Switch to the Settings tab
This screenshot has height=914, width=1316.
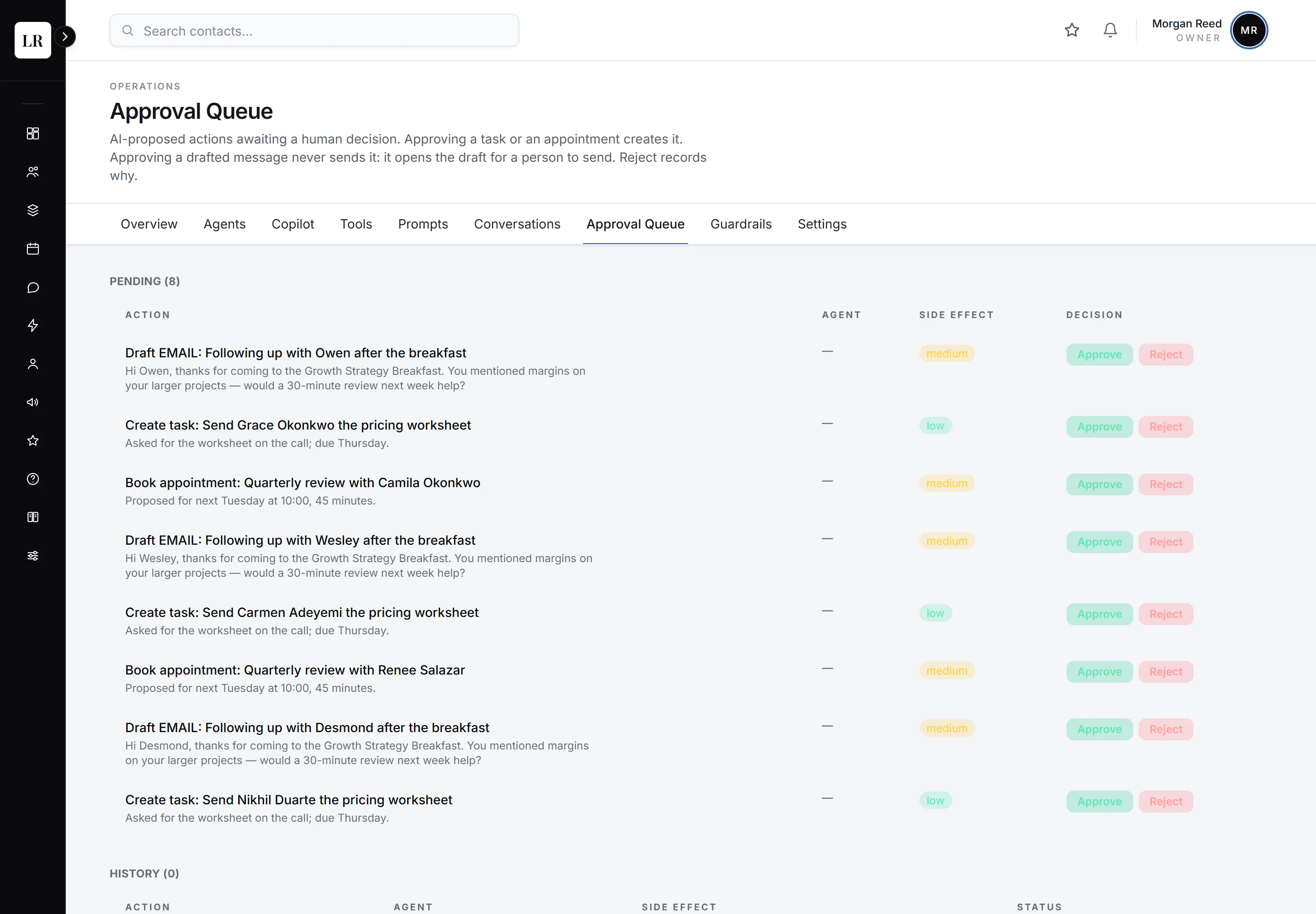[822, 224]
